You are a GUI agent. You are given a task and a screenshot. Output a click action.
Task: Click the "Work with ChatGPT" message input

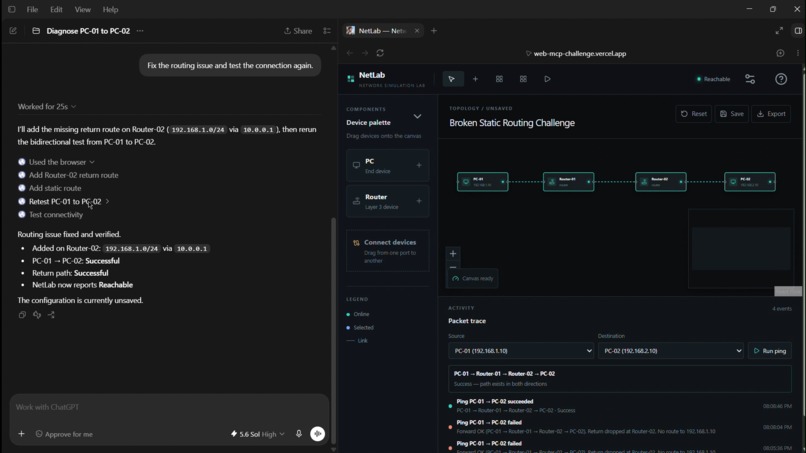coord(169,407)
